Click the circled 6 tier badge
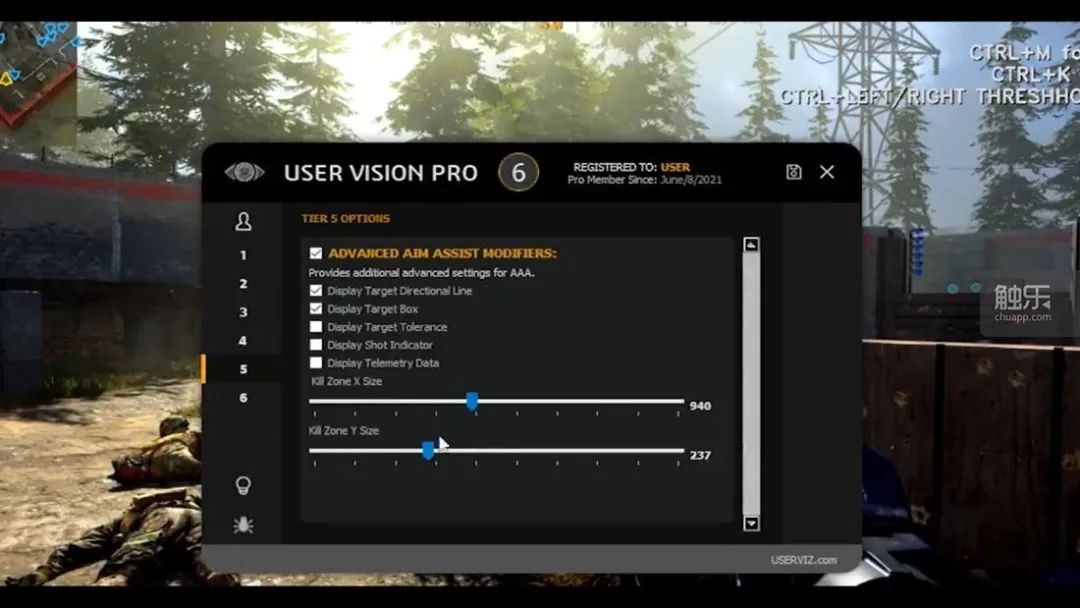 pos(519,172)
